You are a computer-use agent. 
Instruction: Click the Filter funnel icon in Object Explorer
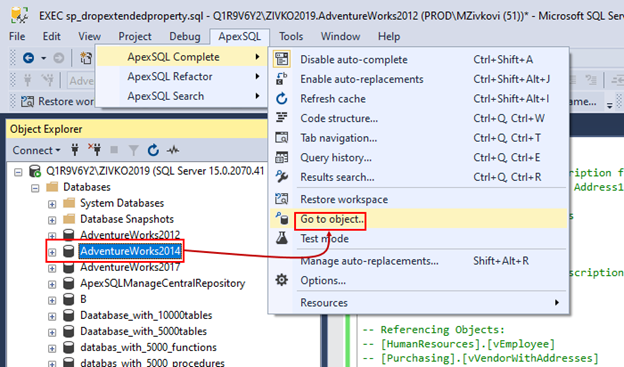pos(134,150)
